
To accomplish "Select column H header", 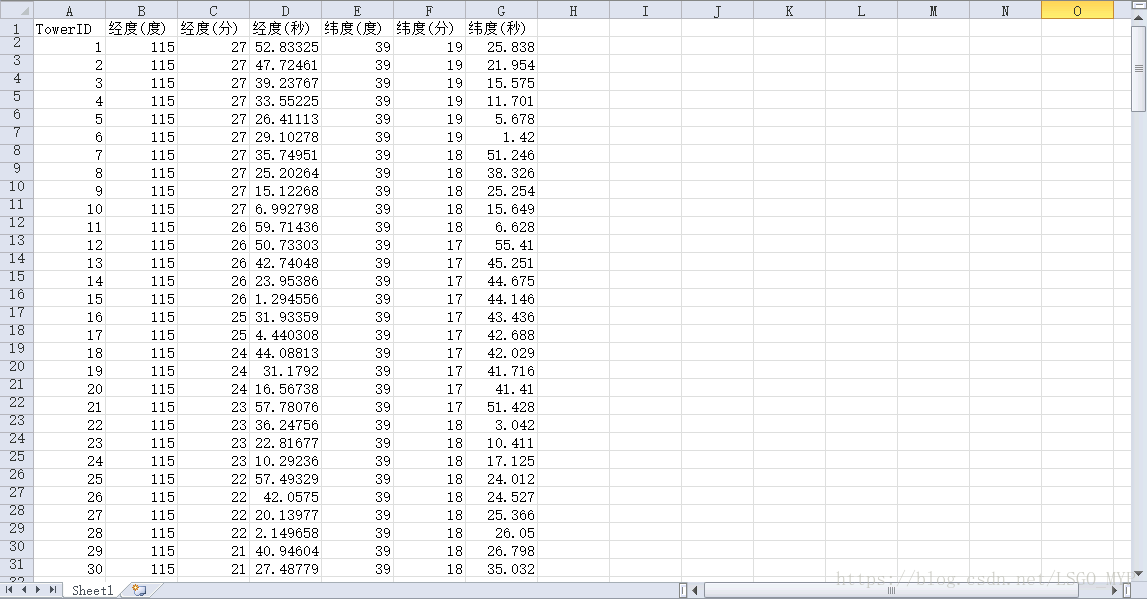I will point(573,10).
